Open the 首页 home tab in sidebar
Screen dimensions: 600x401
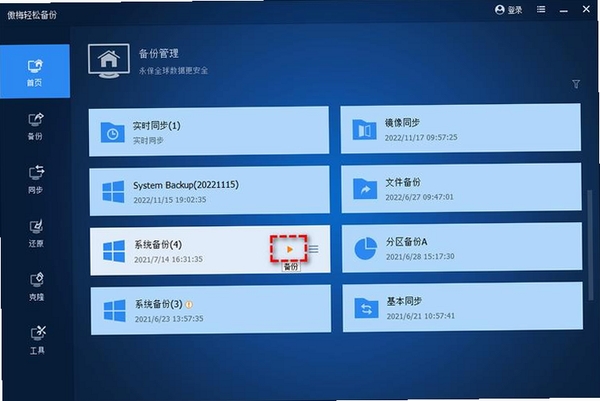pos(35,71)
